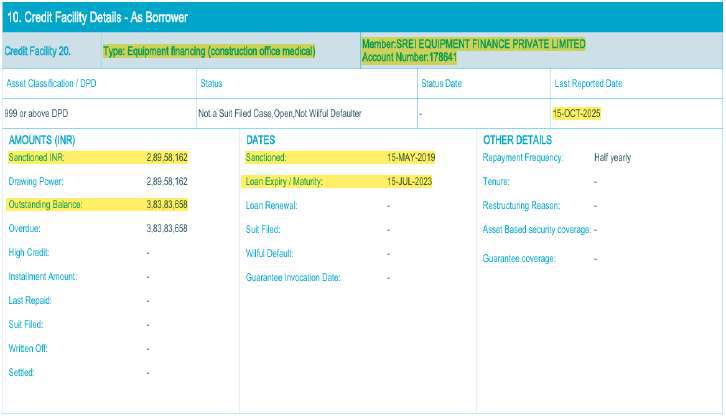Click the 'OTHER DETAILS' section heading
726x418 pixels.
[x=517, y=140]
